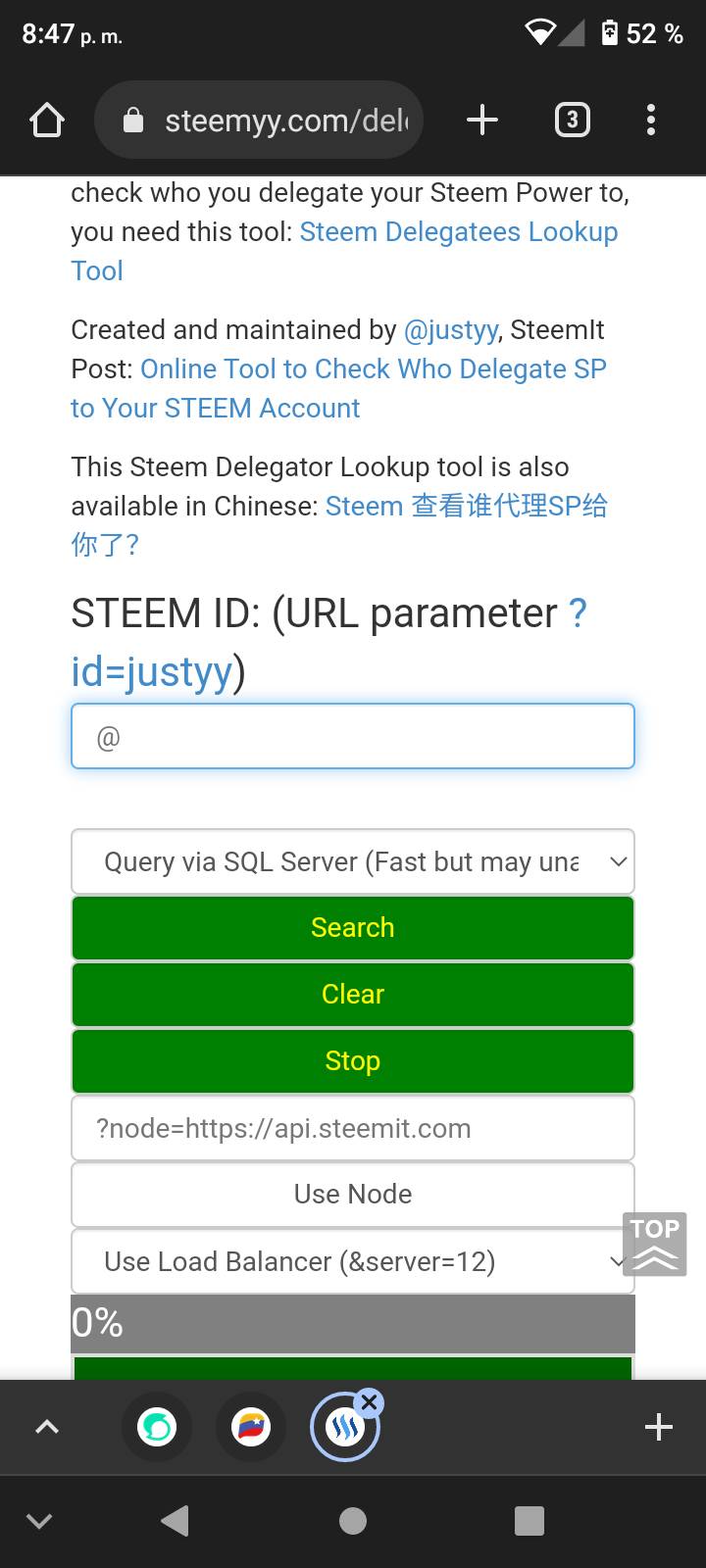
Task: Open a new tab with plus icon
Action: [481, 121]
